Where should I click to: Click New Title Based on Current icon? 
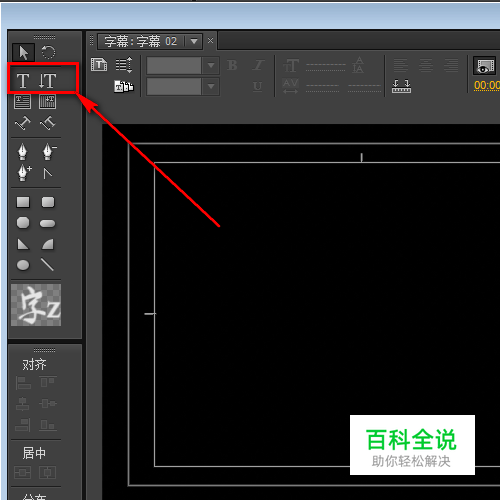[99, 65]
